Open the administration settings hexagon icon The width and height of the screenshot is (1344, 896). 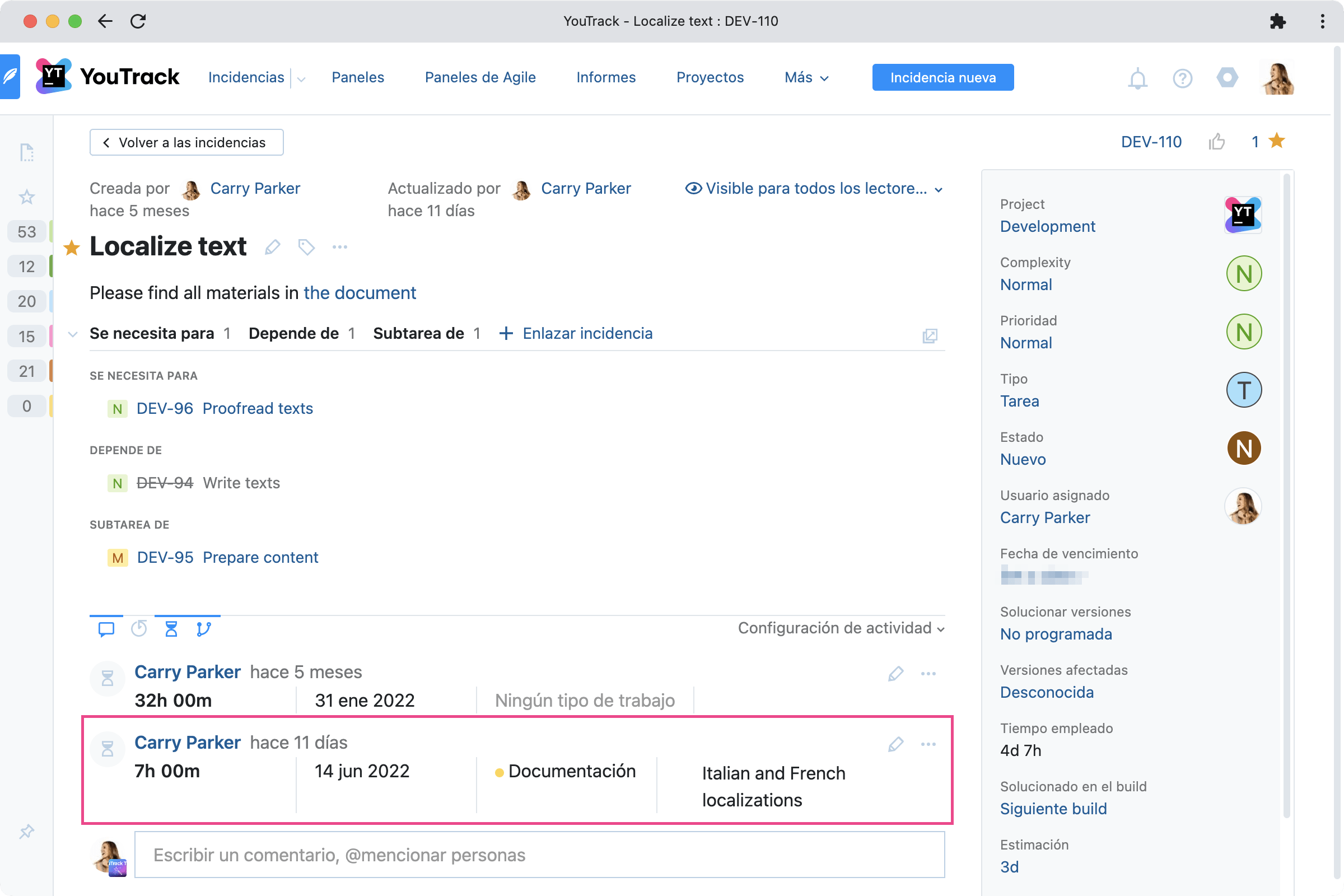(x=1227, y=78)
